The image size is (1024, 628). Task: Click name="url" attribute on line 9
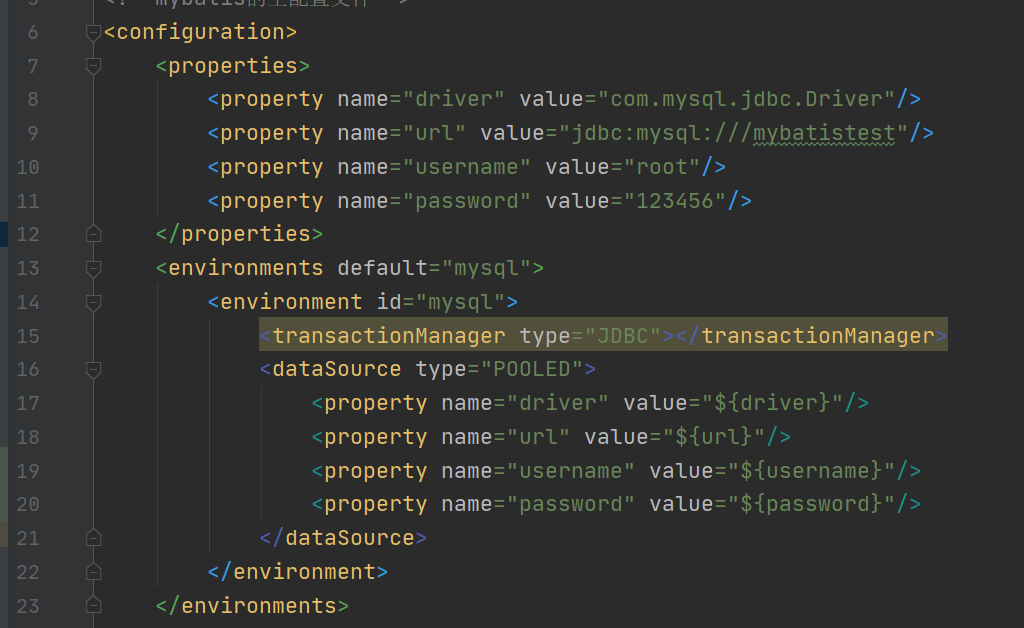[x=402, y=133]
